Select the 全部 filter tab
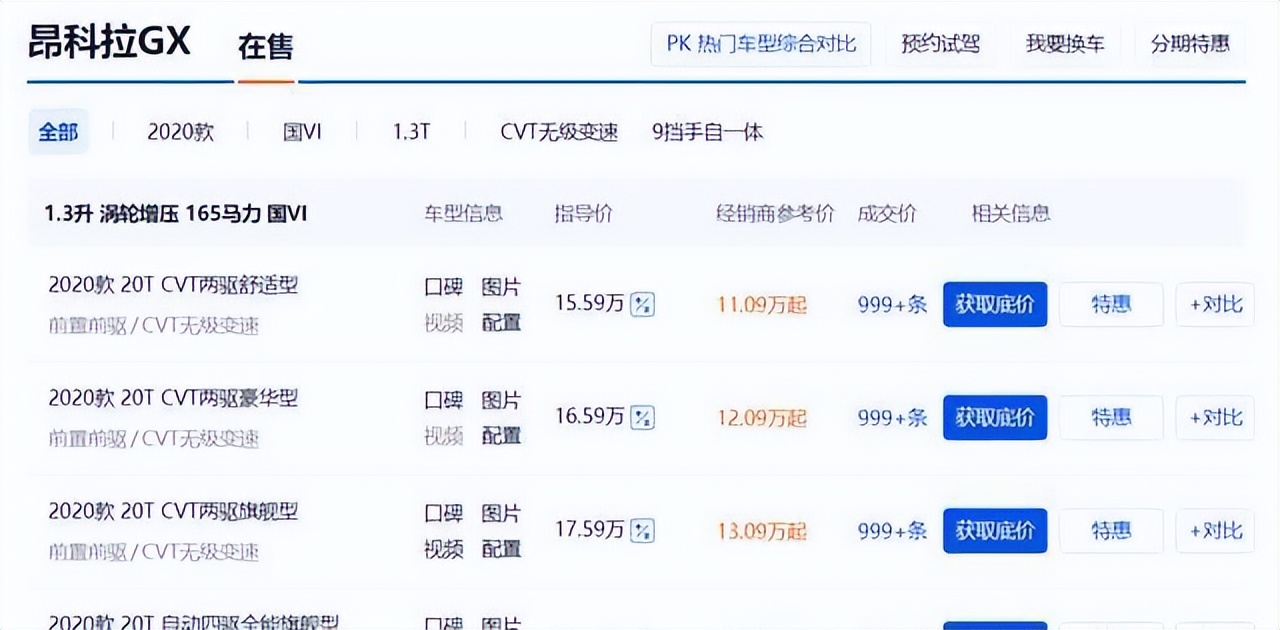Image resolution: width=1280 pixels, height=630 pixels. 58,131
